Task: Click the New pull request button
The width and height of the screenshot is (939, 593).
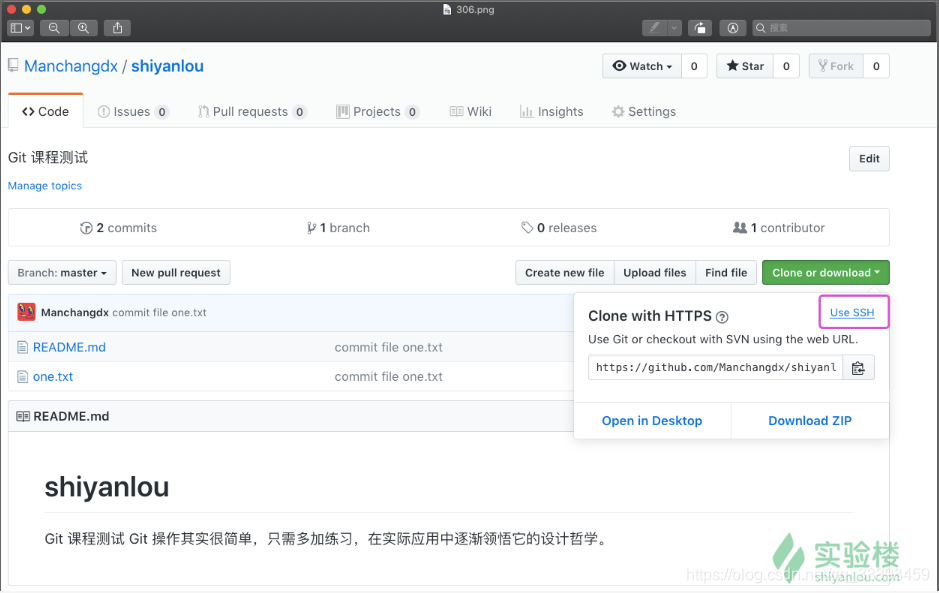Action: click(x=176, y=273)
